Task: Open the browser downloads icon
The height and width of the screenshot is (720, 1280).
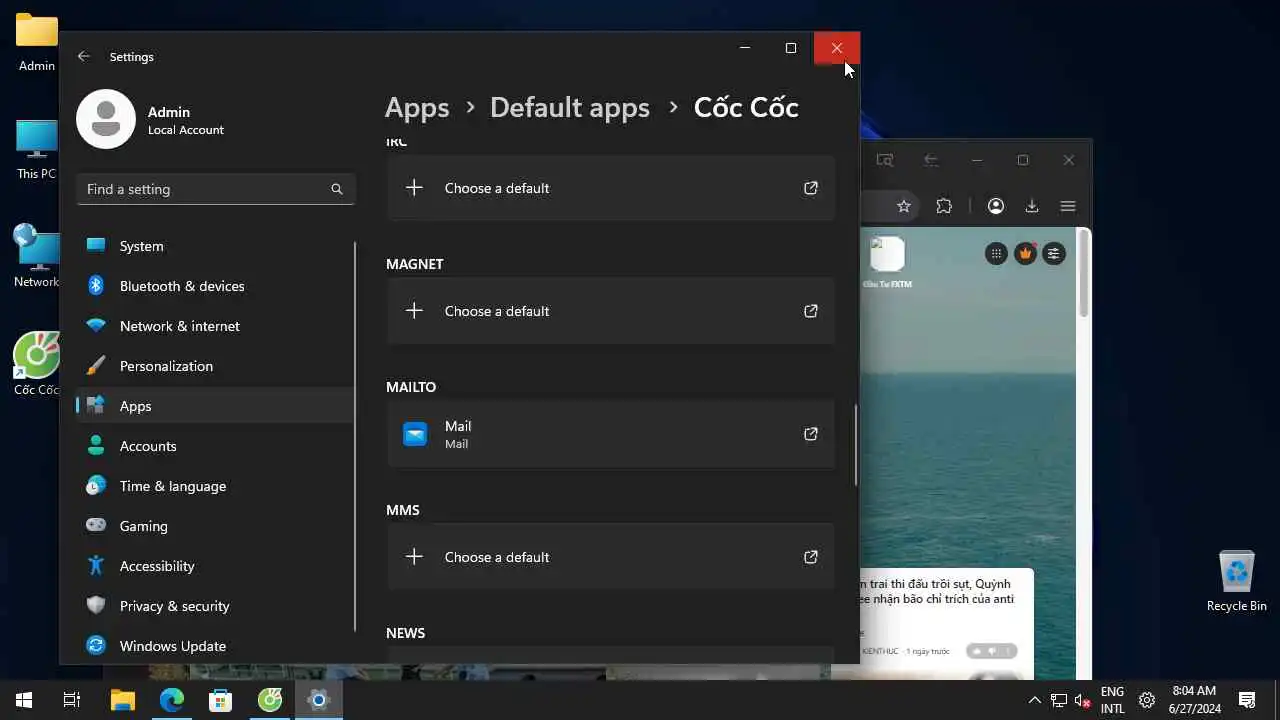Action: (1032, 206)
